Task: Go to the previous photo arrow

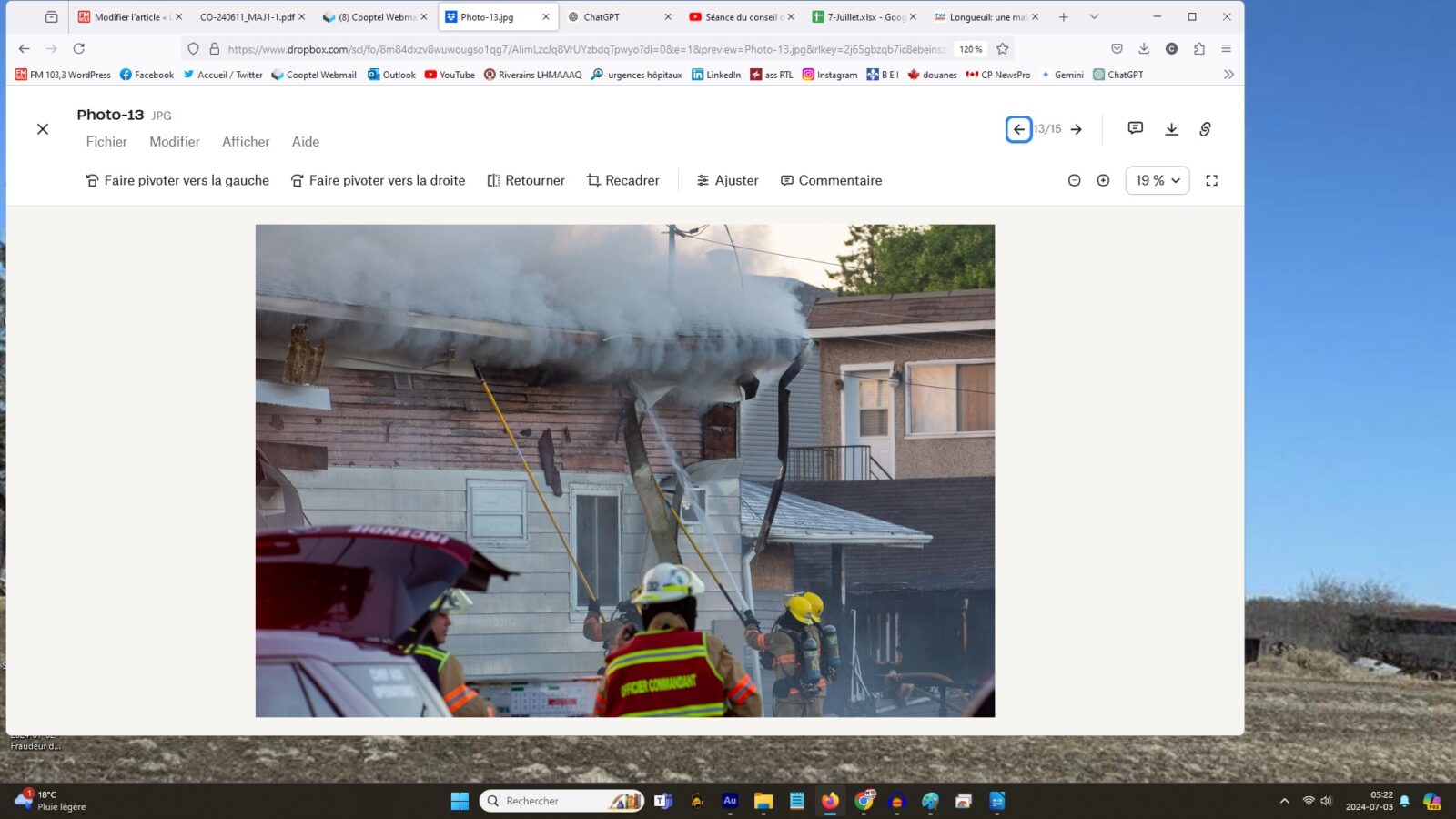Action: click(x=1018, y=129)
